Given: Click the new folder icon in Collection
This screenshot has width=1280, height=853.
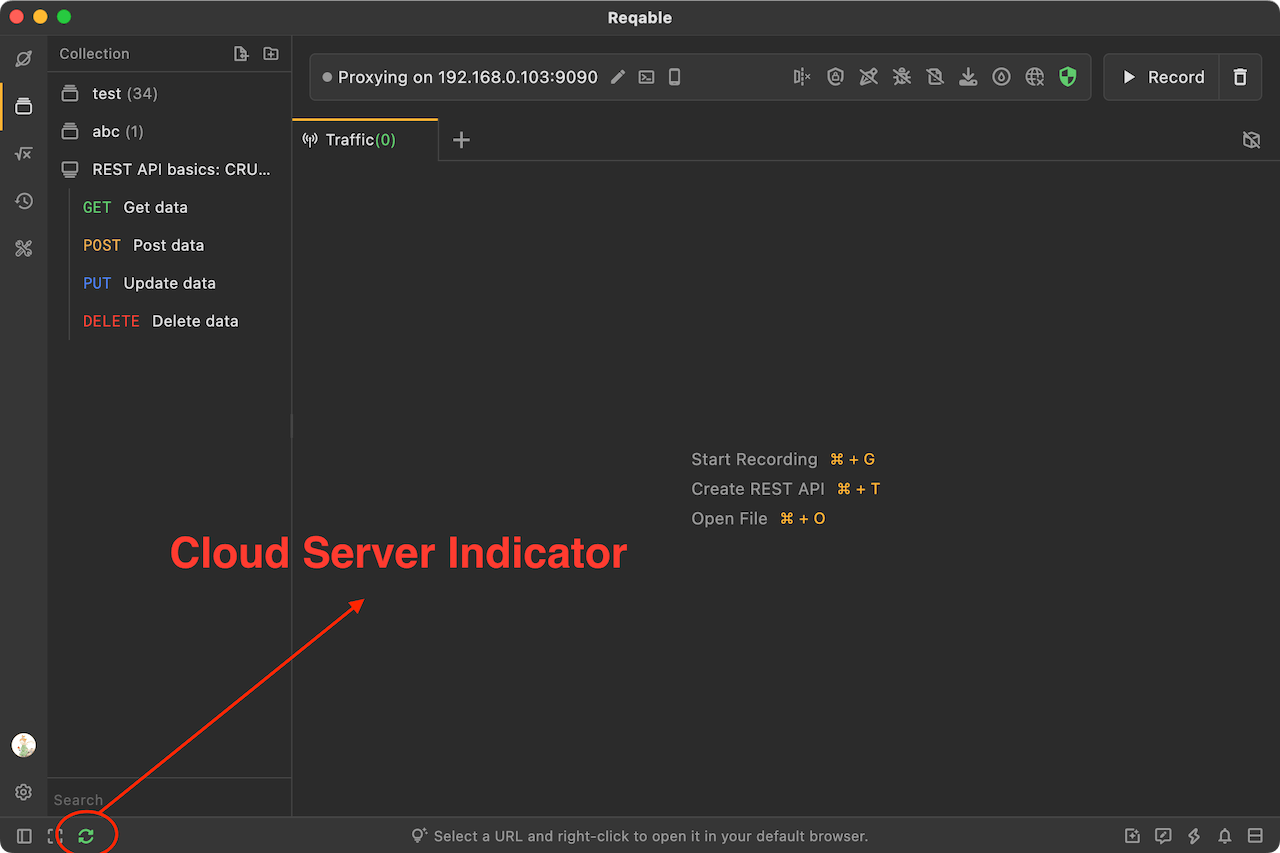Looking at the screenshot, I should pyautogui.click(x=271, y=54).
